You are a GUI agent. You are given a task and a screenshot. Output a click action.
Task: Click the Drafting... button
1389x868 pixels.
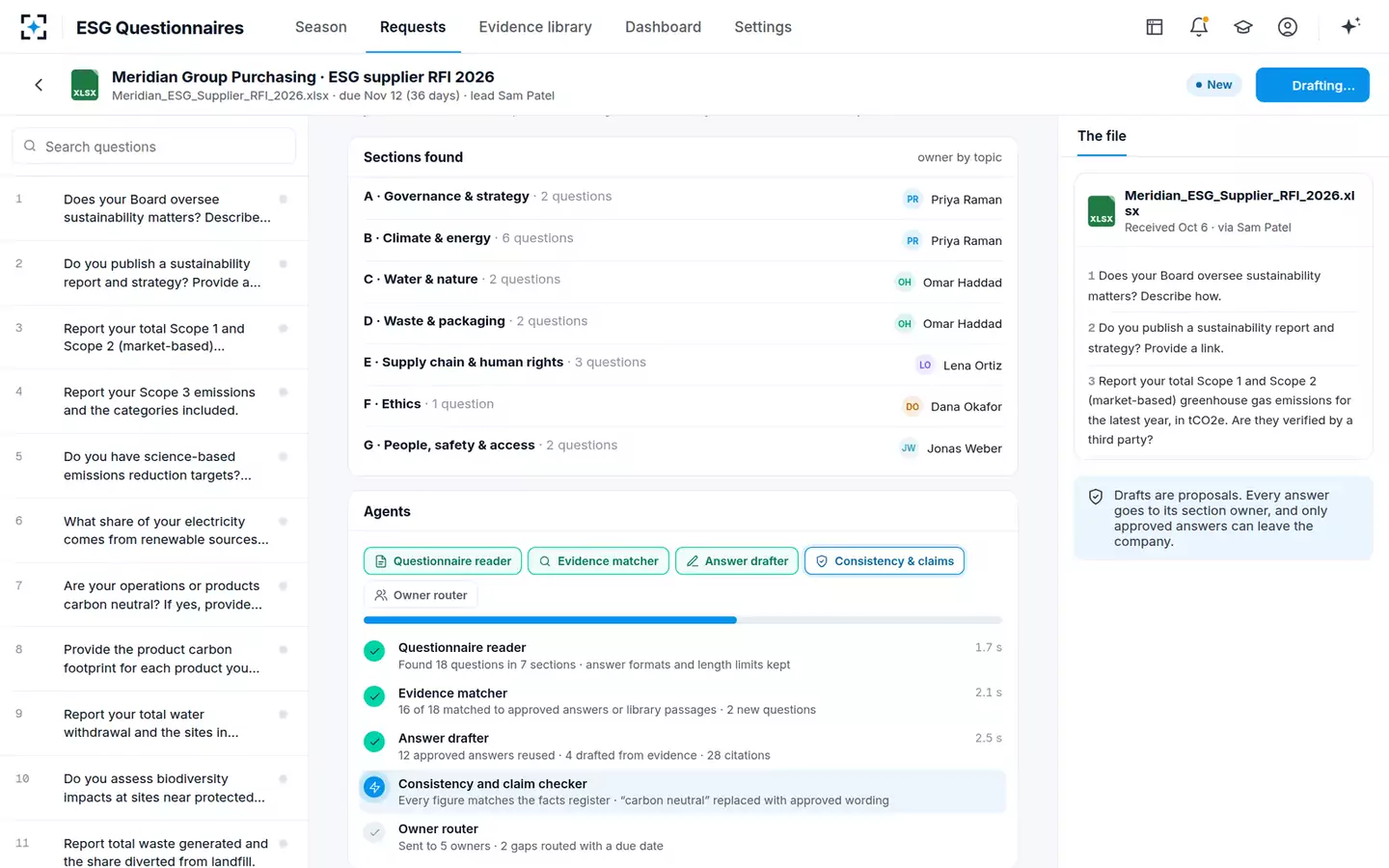pyautogui.click(x=1313, y=85)
